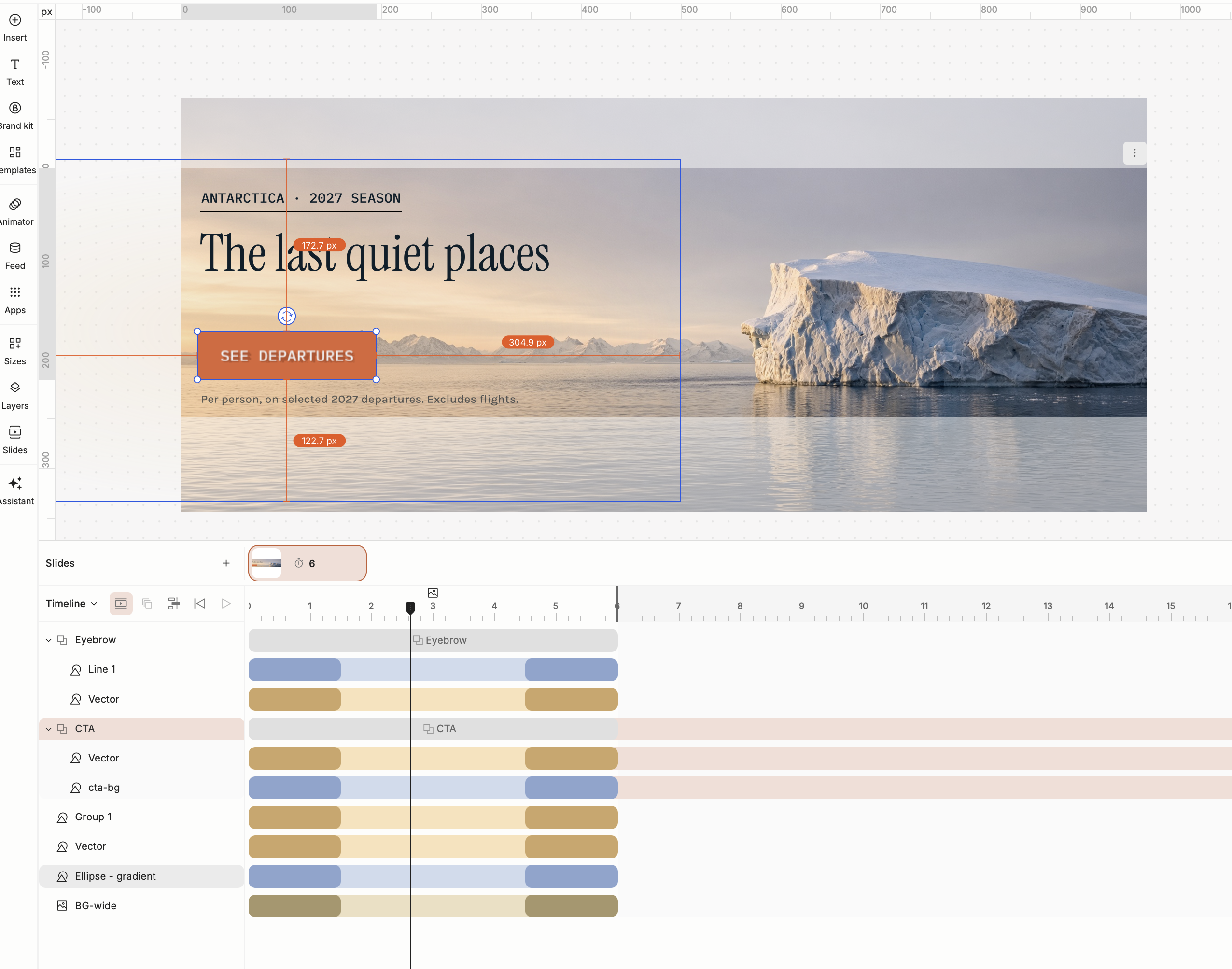The height and width of the screenshot is (969, 1232).
Task: Collapse the CTA group
Action: 49,729
